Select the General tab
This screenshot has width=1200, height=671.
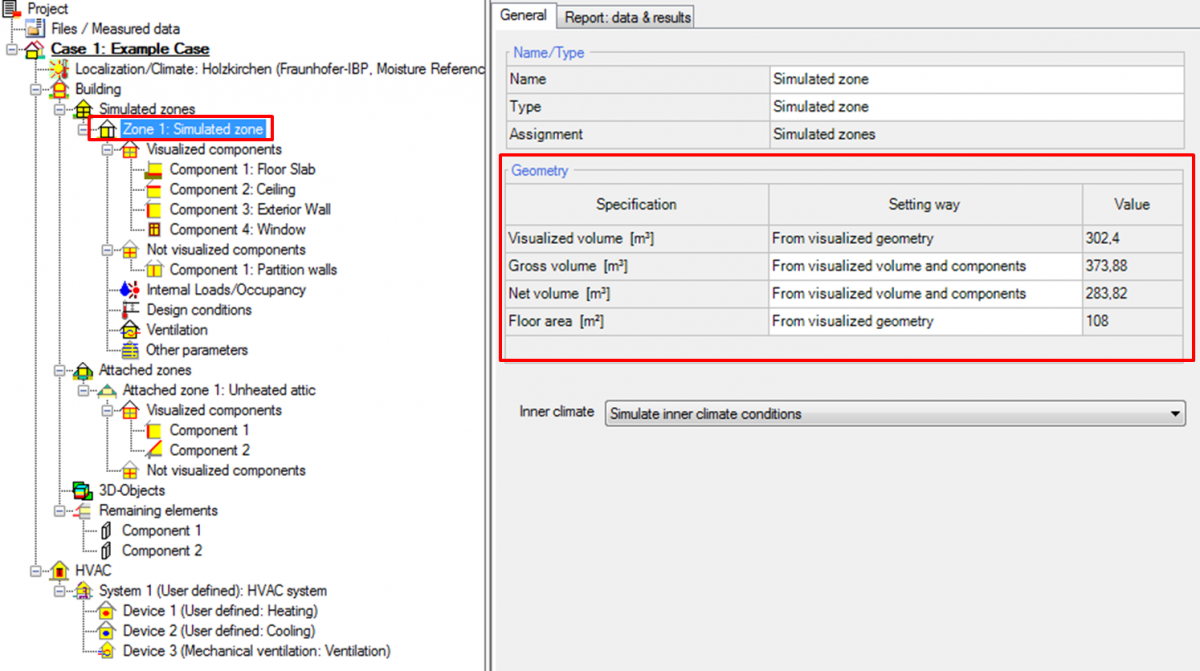click(x=523, y=16)
